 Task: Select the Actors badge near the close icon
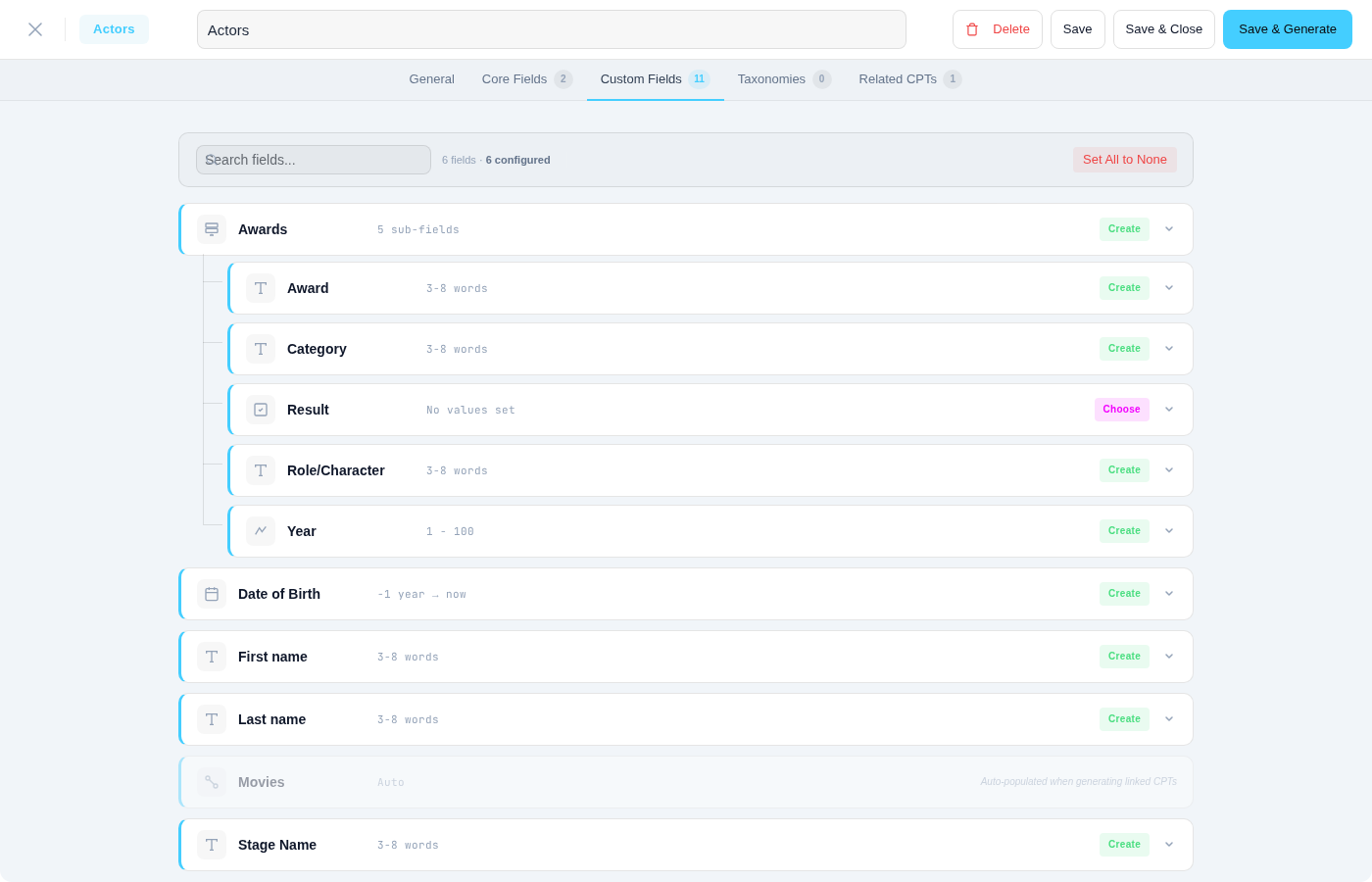tap(114, 28)
